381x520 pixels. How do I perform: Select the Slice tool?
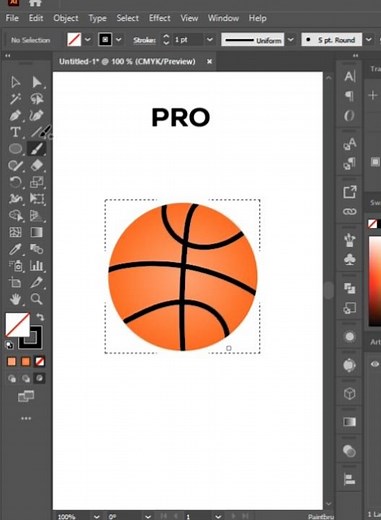coord(37,283)
